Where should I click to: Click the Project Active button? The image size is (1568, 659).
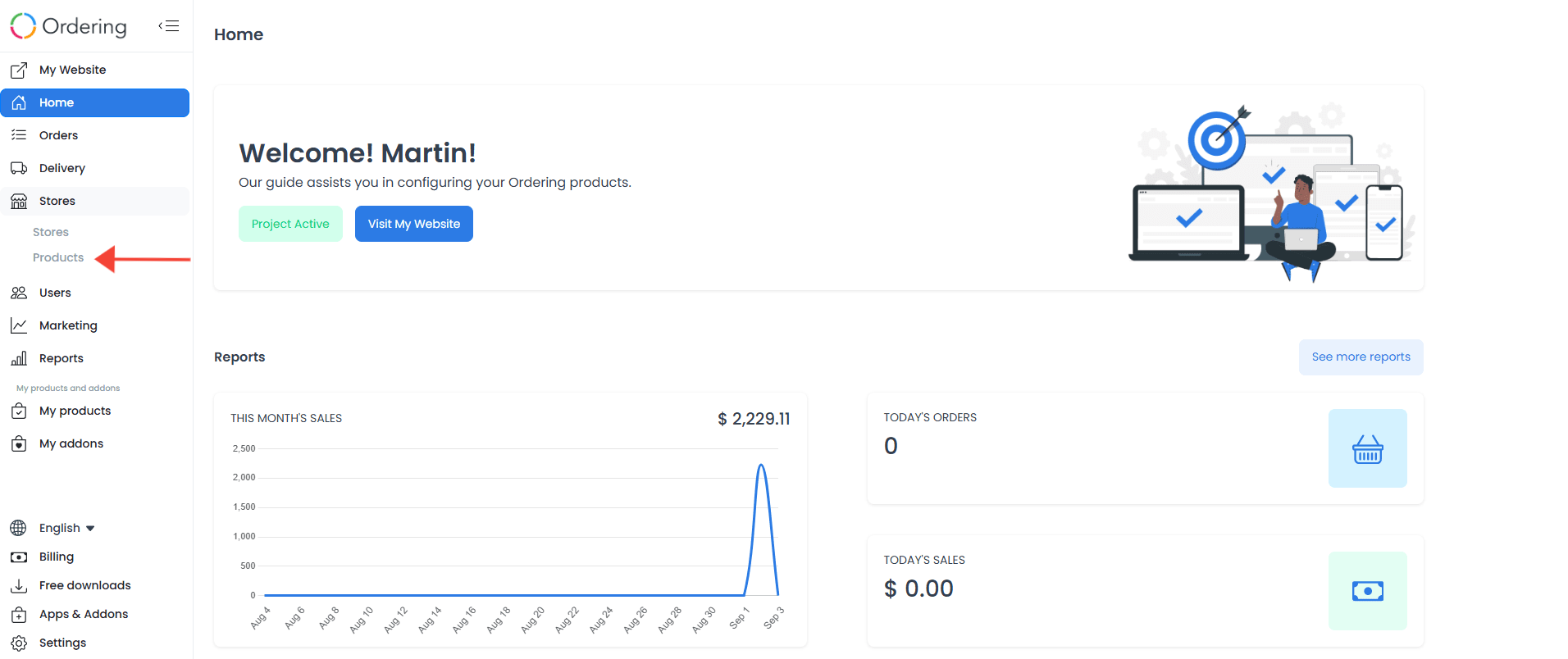[290, 224]
